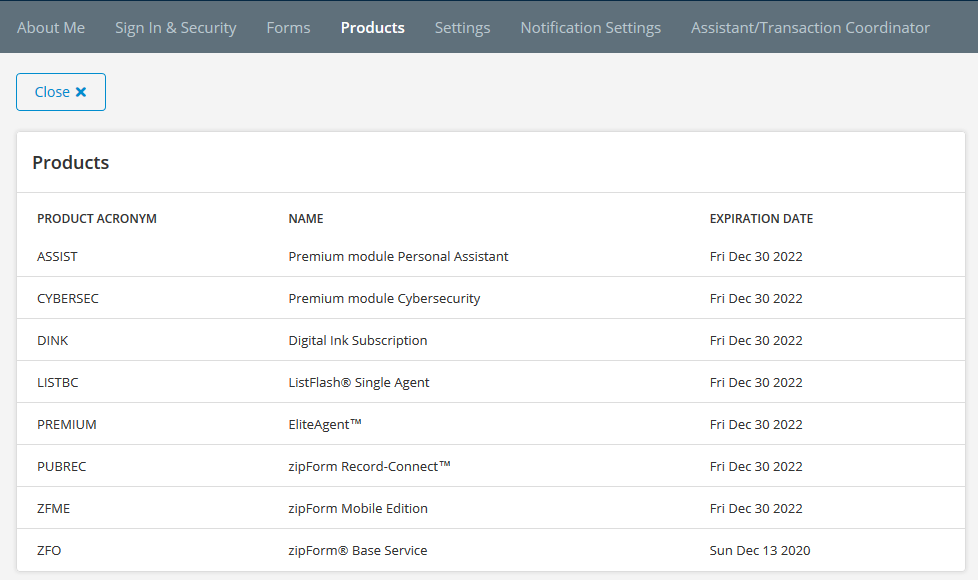Click the X icon inside the Close button
The image size is (978, 580).
(81, 91)
